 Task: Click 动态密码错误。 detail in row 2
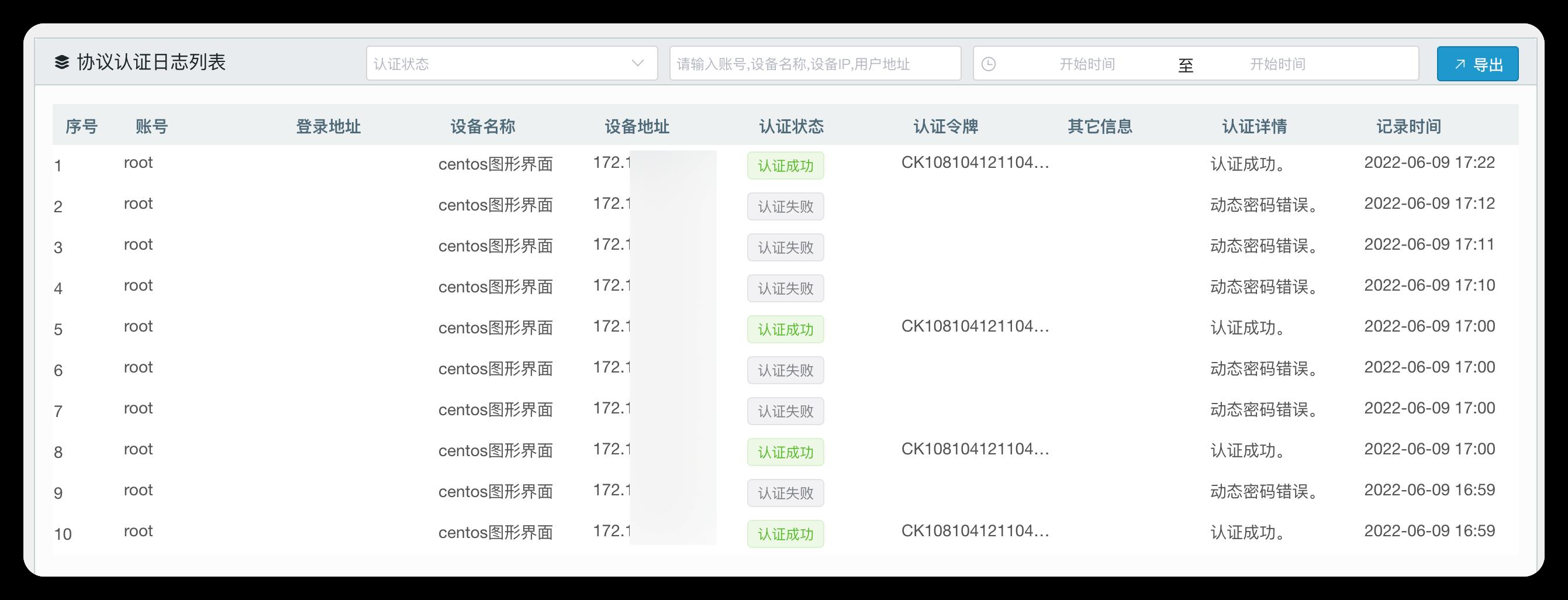1264,205
